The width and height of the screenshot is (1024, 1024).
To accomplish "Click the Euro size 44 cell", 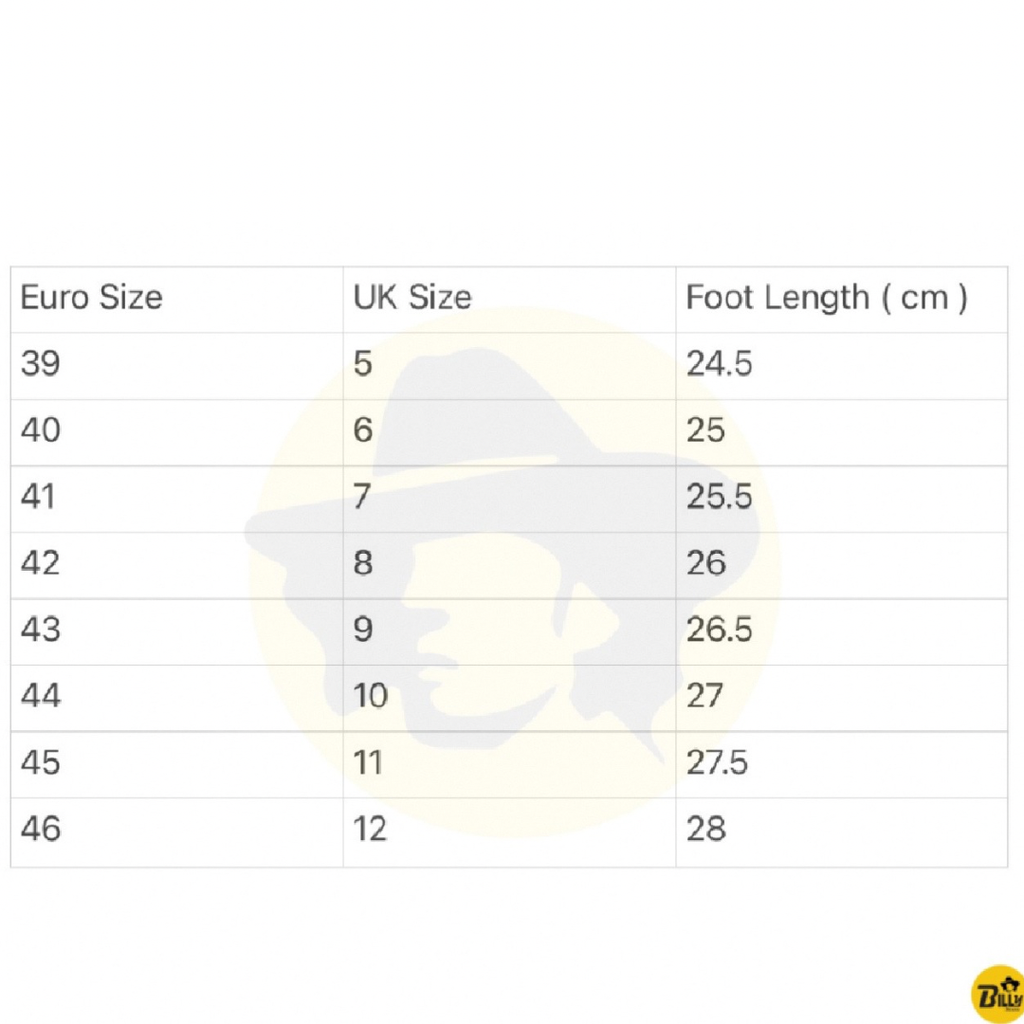I will [41, 696].
